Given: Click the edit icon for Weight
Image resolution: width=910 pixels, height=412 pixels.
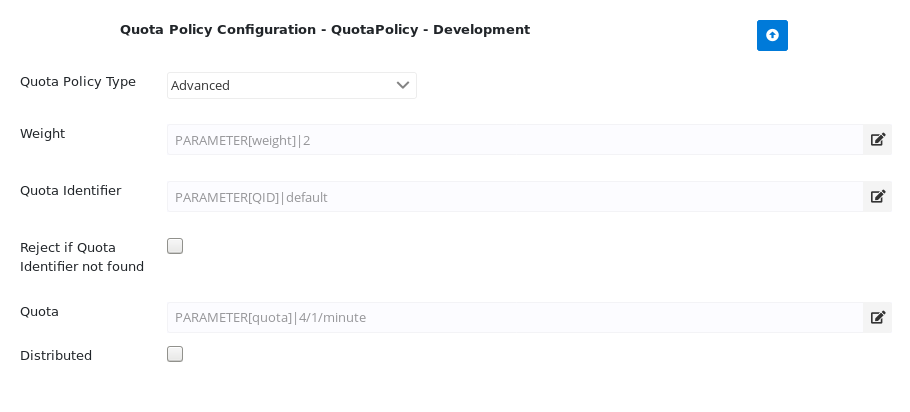Looking at the screenshot, I should [x=877, y=140].
